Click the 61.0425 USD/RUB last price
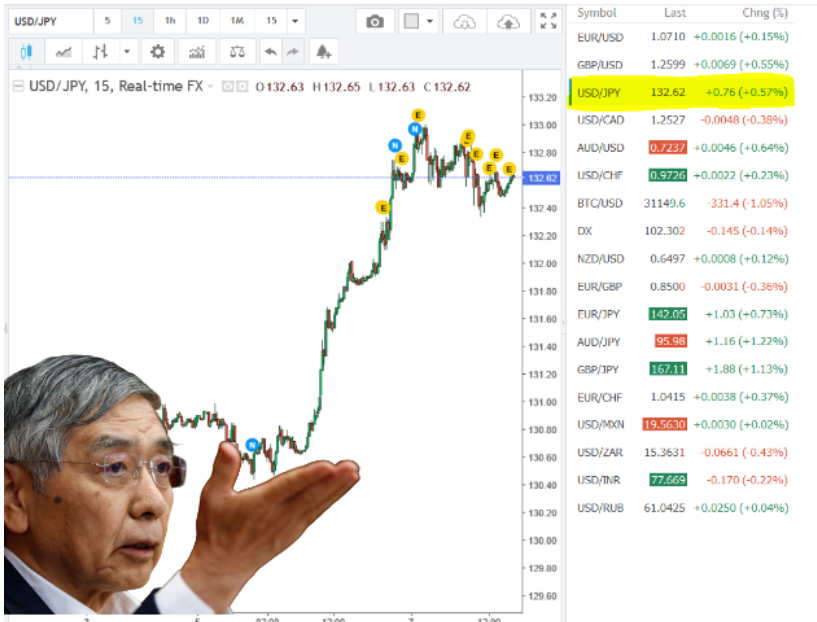Viewport: 817px width, 622px height. click(664, 508)
